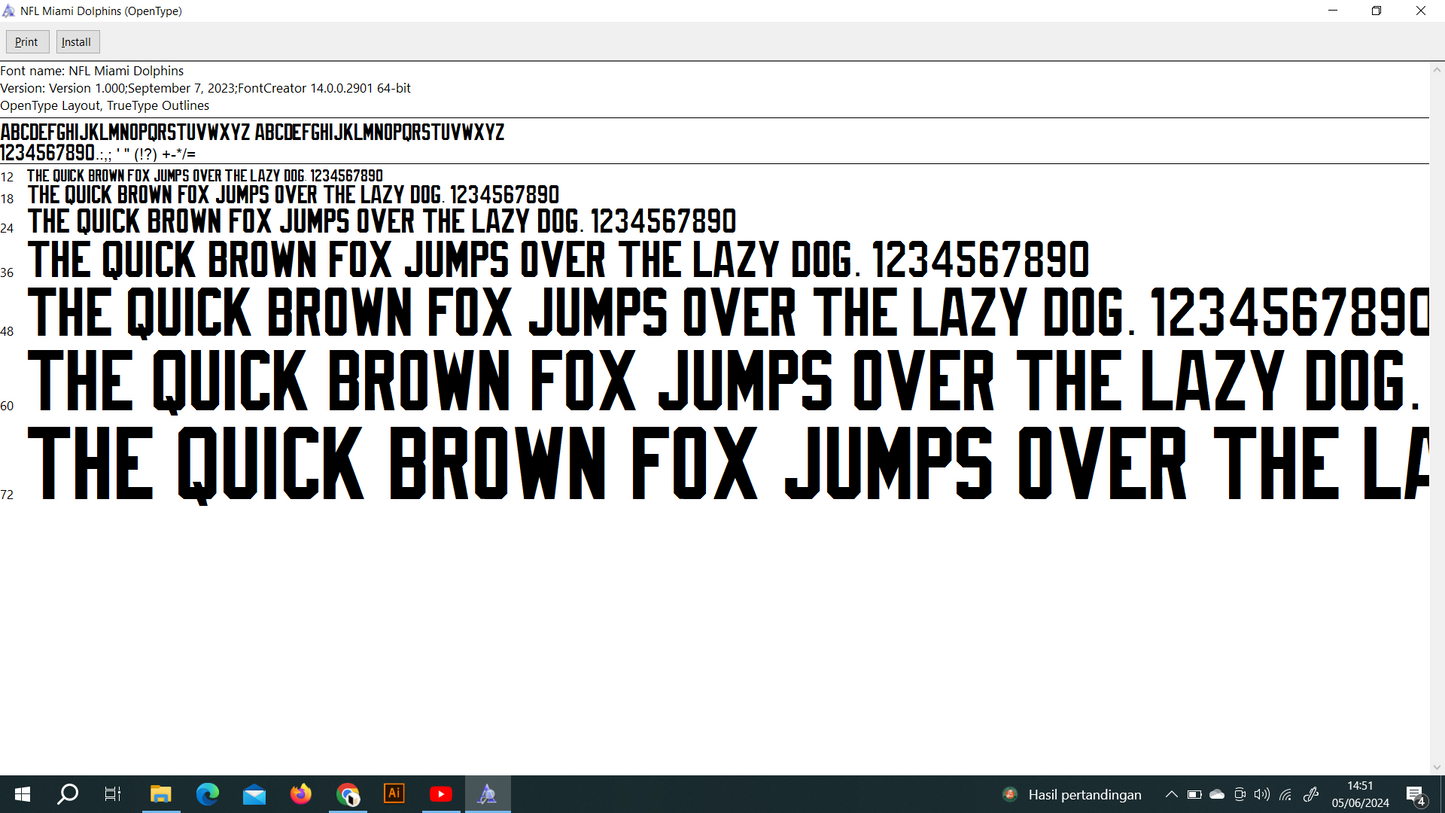Open Microsoft Edge browser

click(208, 794)
